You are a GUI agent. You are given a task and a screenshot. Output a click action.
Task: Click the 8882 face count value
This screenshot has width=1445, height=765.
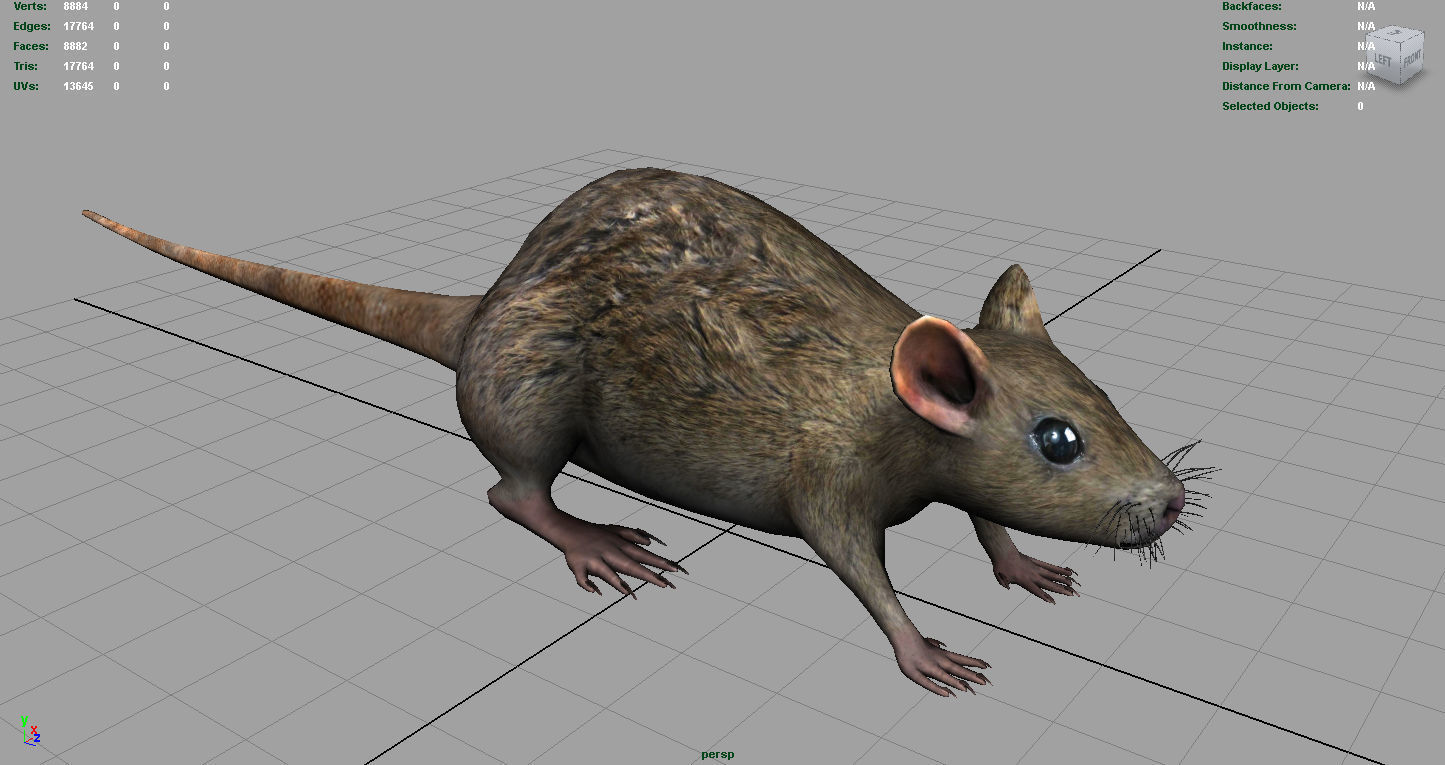(76, 46)
